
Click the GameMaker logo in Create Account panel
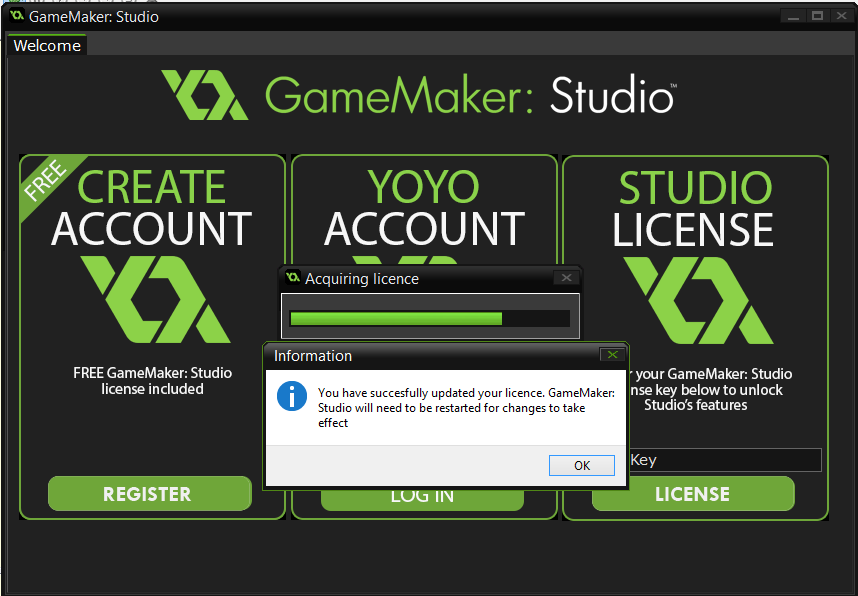coord(155,299)
